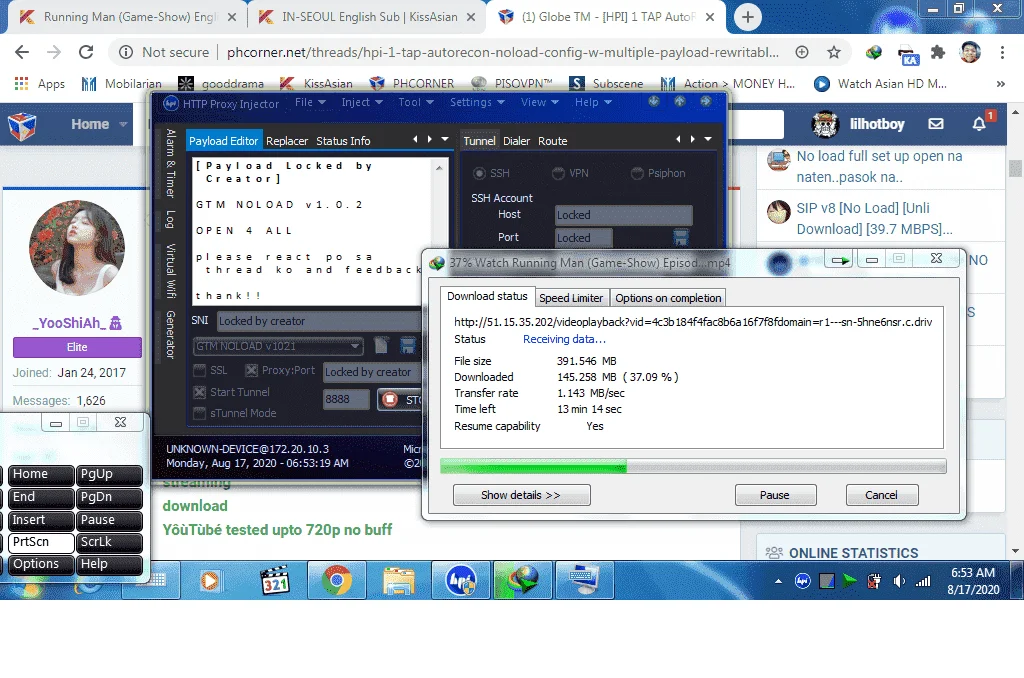The width and height of the screenshot is (1024, 678).
Task: Click IDM green arrow button in title bar
Action: pyautogui.click(x=840, y=260)
